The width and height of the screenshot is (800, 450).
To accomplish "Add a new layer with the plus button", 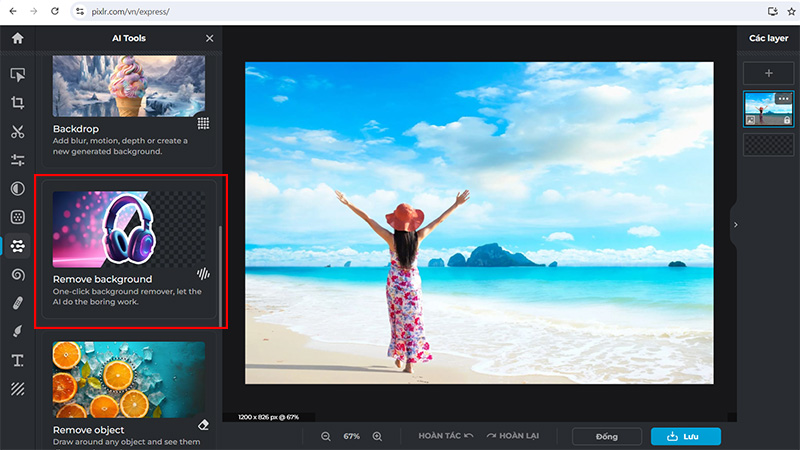I will click(x=768, y=73).
